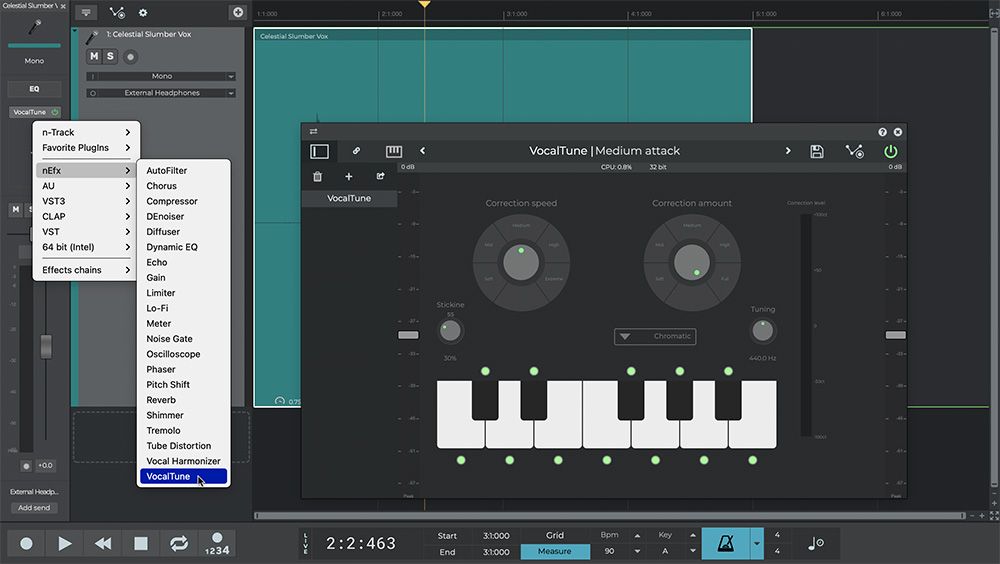Choose Reverb from nEfx list

(x=184, y=400)
